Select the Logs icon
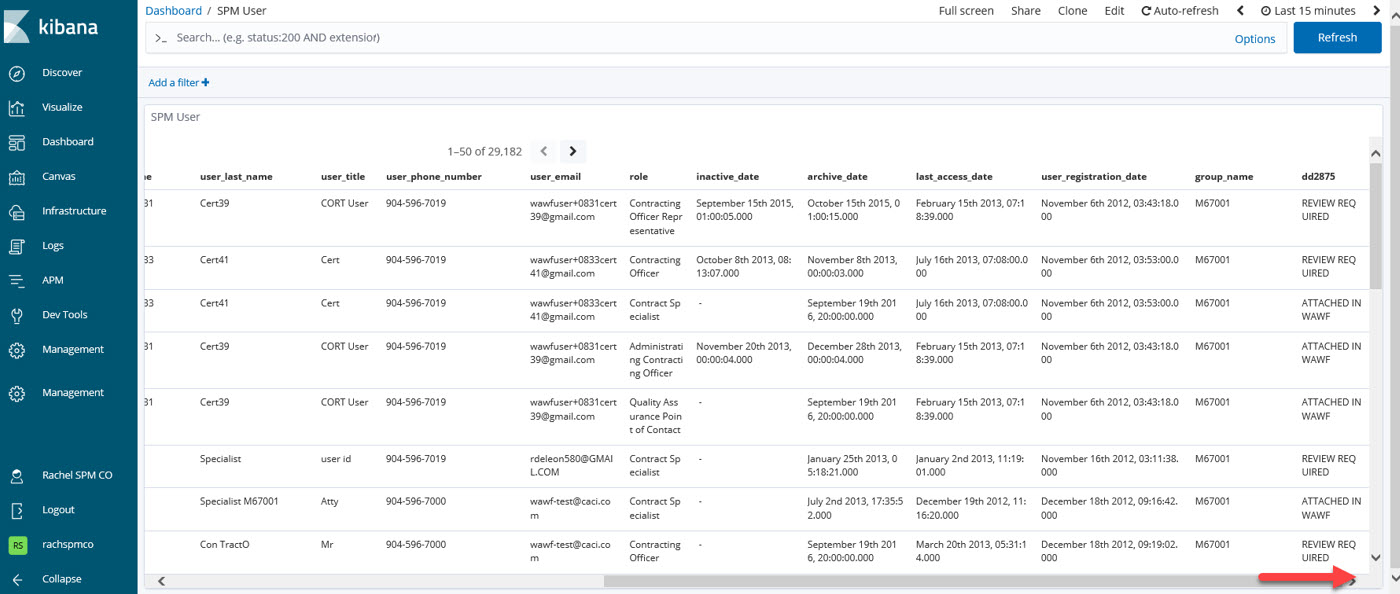Viewport: 1400px width, 594px height. (x=17, y=246)
